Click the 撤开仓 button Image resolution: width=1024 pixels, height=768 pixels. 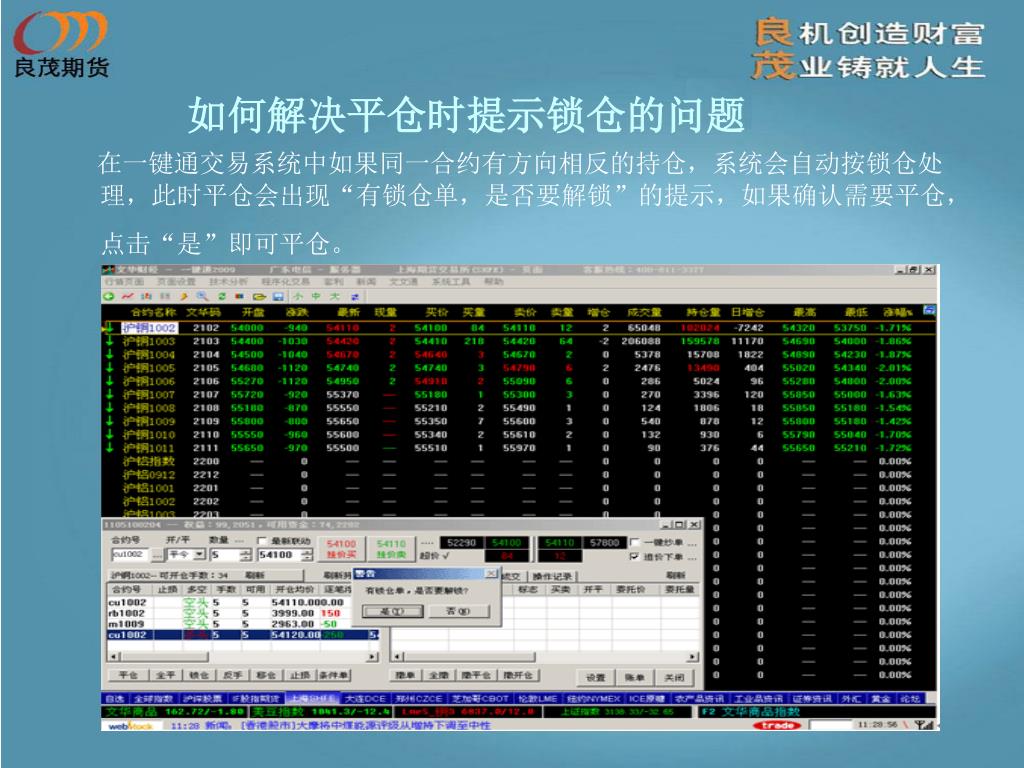(517, 675)
